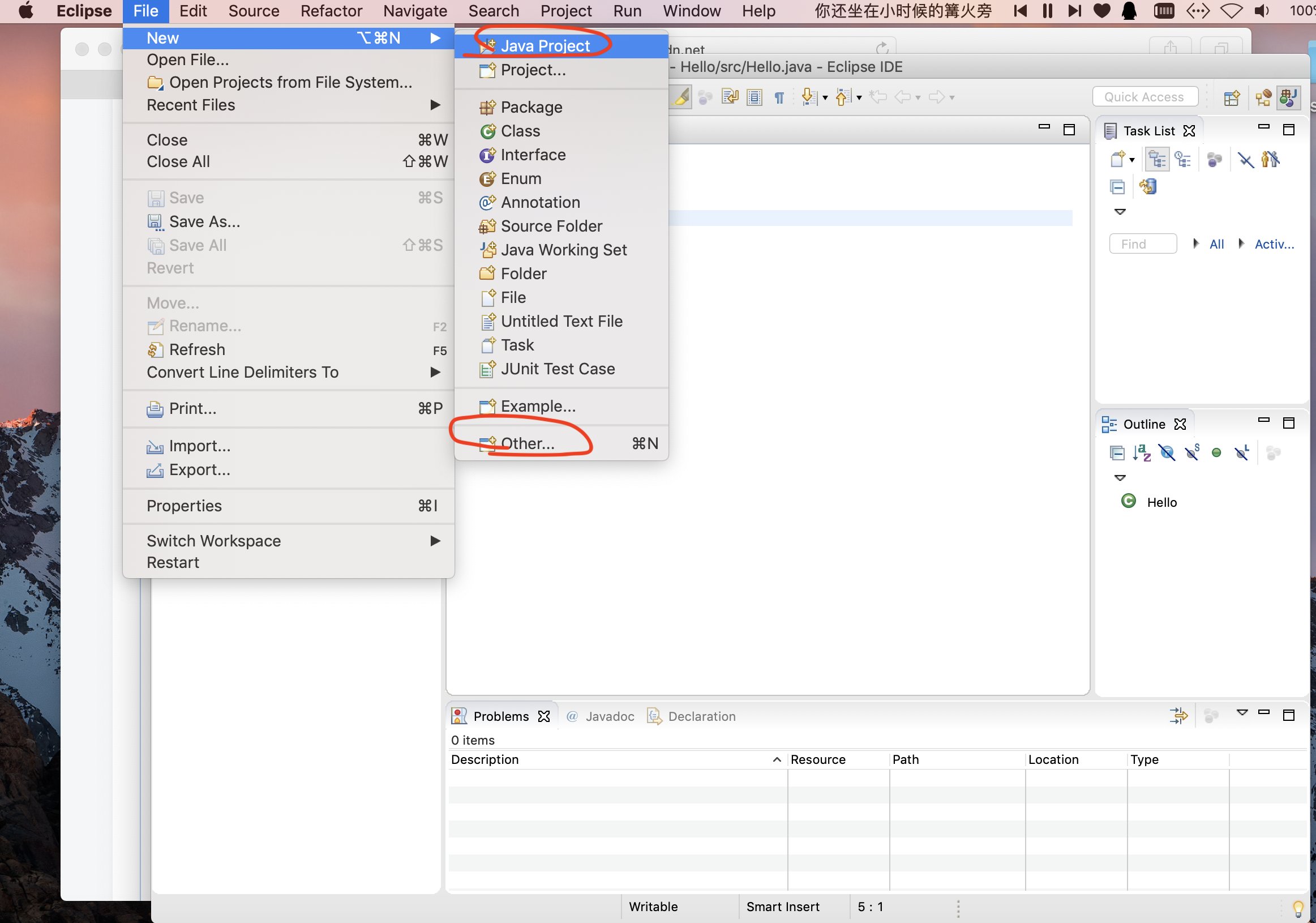Toggle Scheduled view in Task List

[x=1182, y=159]
